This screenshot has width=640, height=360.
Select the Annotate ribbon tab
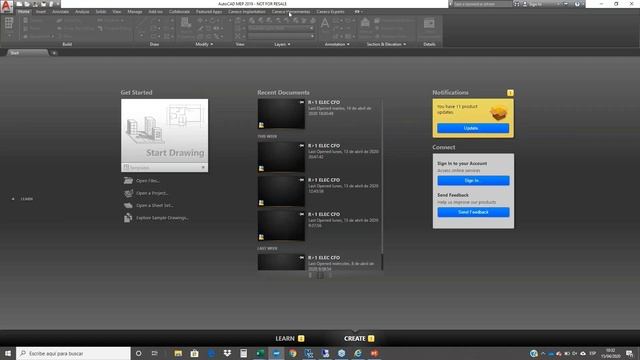point(60,11)
